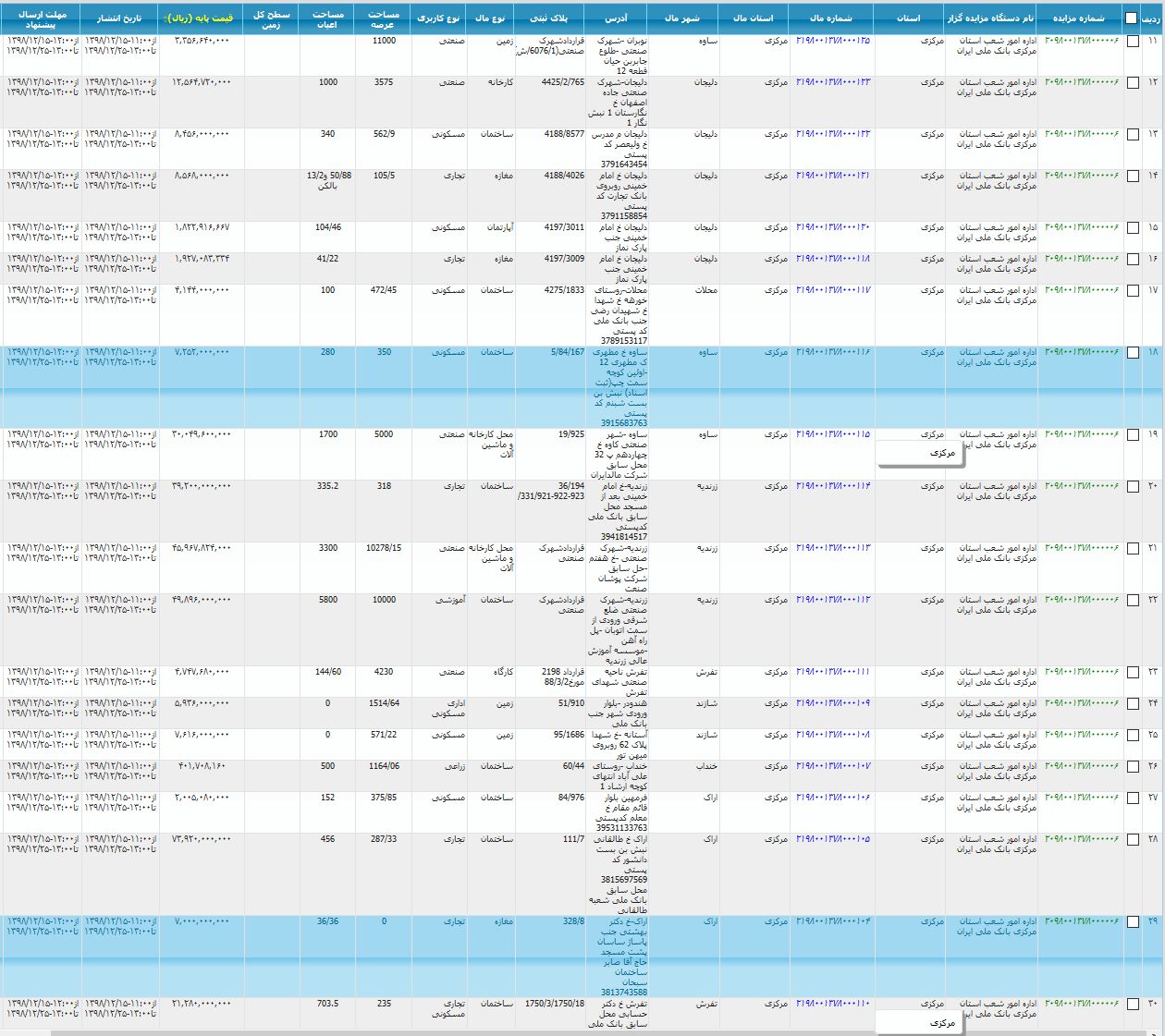This screenshot has width=1165, height=1036.
Task: Open the auction number link in row ۱۹
Action: [1081, 434]
